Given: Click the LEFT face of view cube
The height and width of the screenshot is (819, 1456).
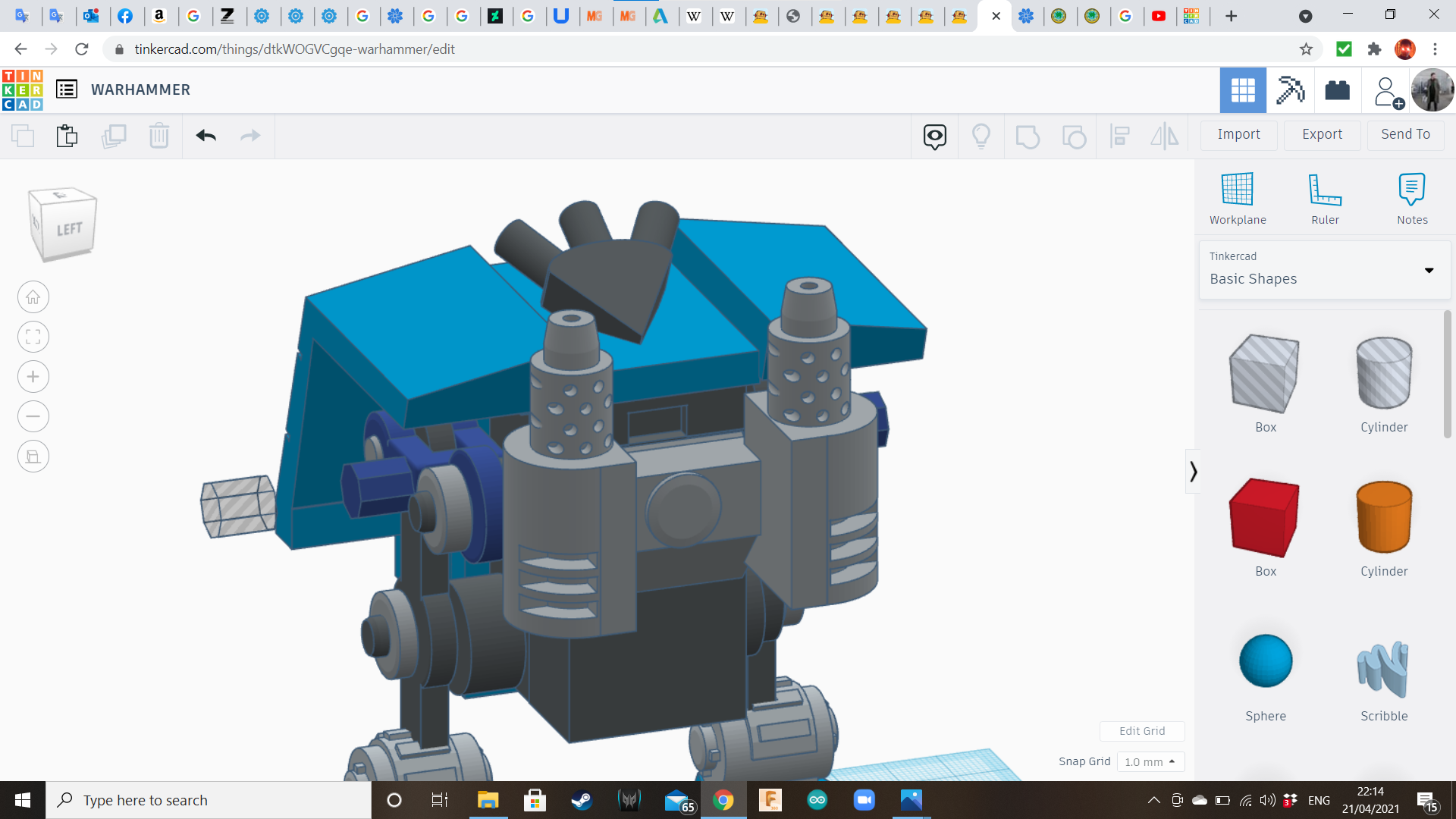Looking at the screenshot, I should coord(69,229).
